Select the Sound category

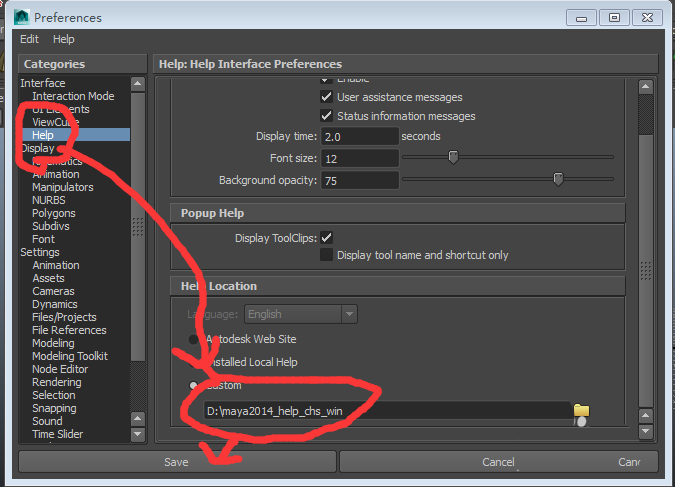coord(47,421)
